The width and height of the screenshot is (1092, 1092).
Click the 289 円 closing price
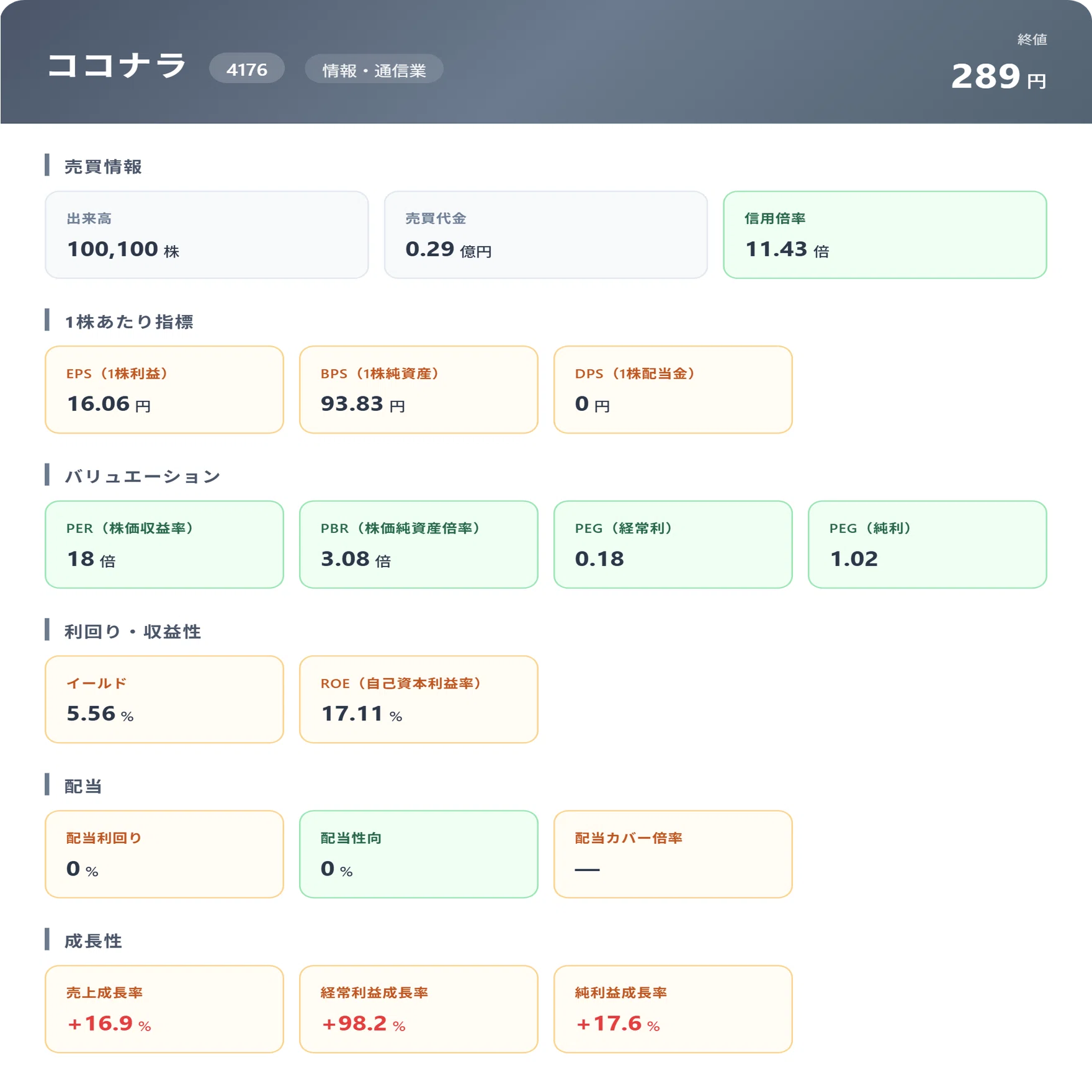tap(998, 76)
